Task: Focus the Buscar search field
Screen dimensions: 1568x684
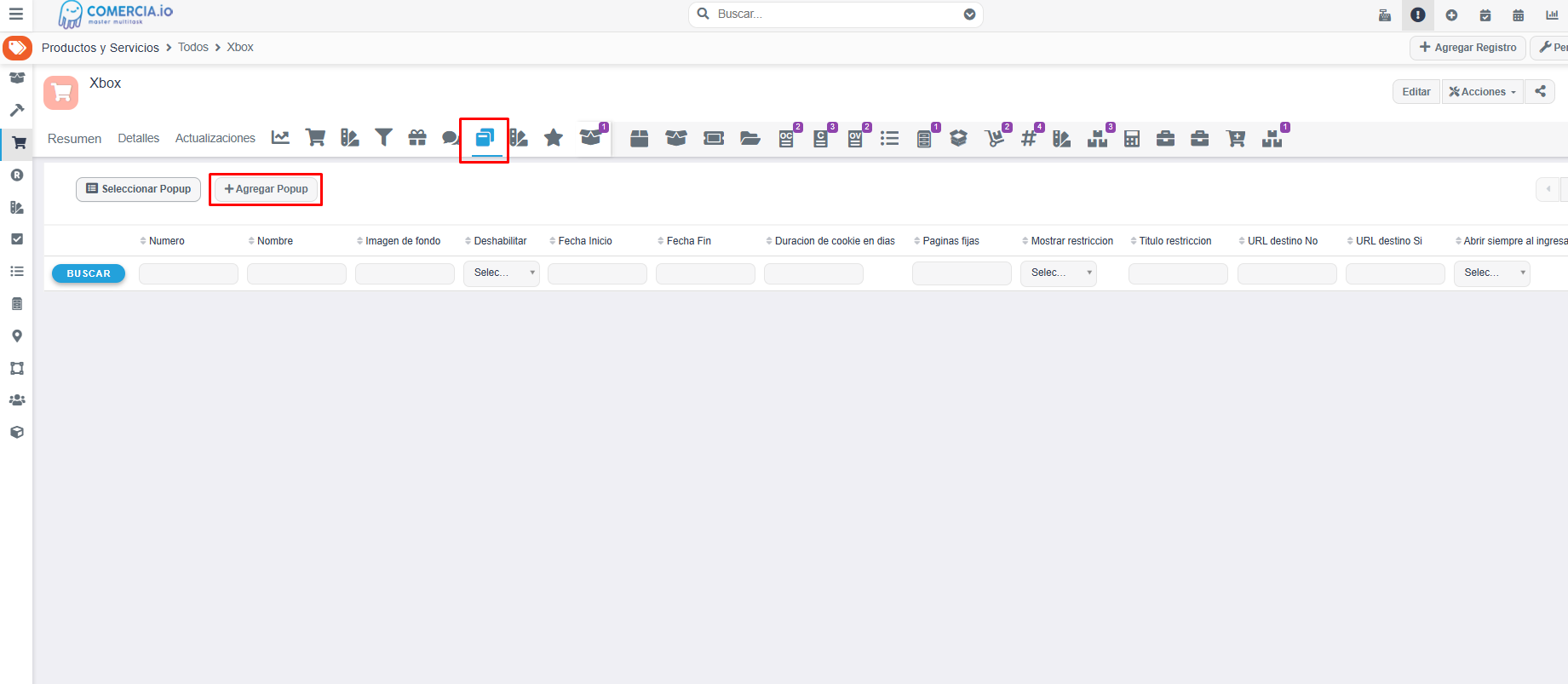Action: [836, 14]
